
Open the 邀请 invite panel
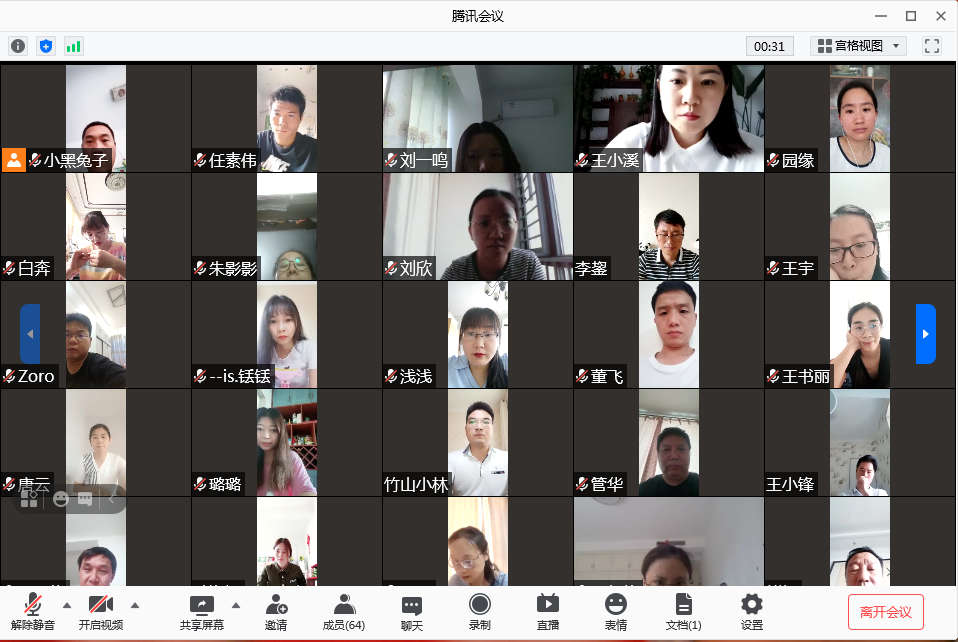(276, 612)
